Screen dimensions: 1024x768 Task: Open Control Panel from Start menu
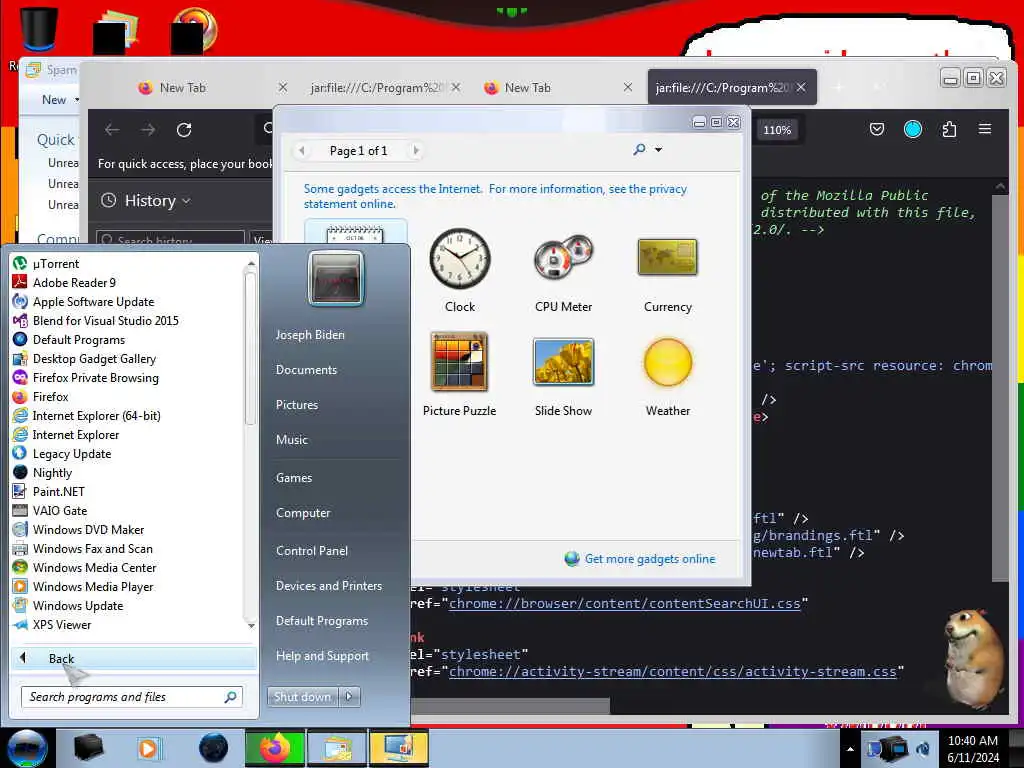[x=312, y=551]
